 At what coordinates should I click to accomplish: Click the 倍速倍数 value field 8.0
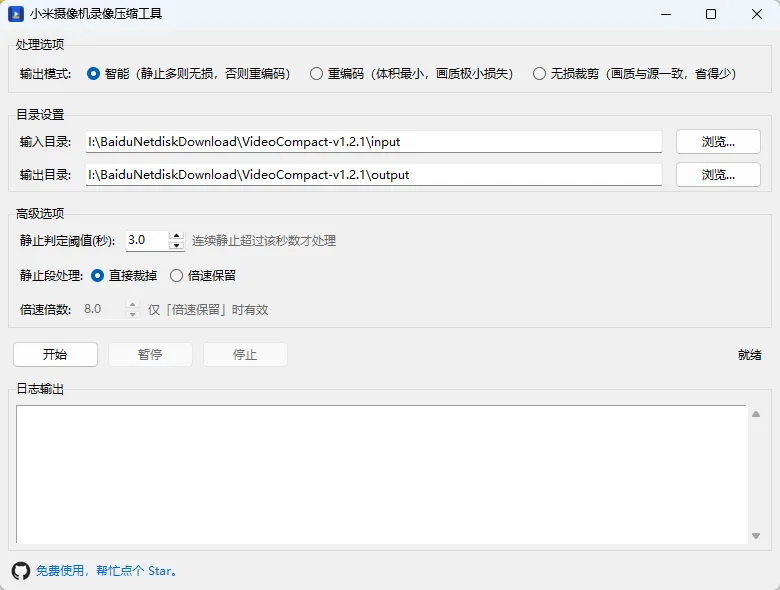point(102,309)
